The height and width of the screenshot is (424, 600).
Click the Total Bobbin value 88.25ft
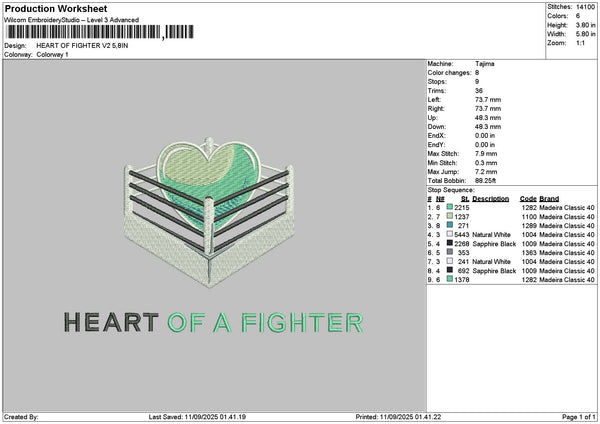click(x=485, y=181)
